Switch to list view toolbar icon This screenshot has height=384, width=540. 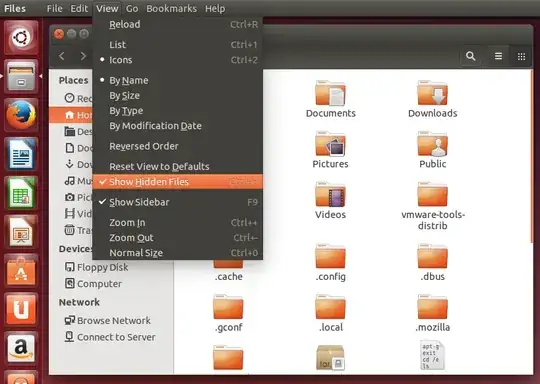[498, 56]
